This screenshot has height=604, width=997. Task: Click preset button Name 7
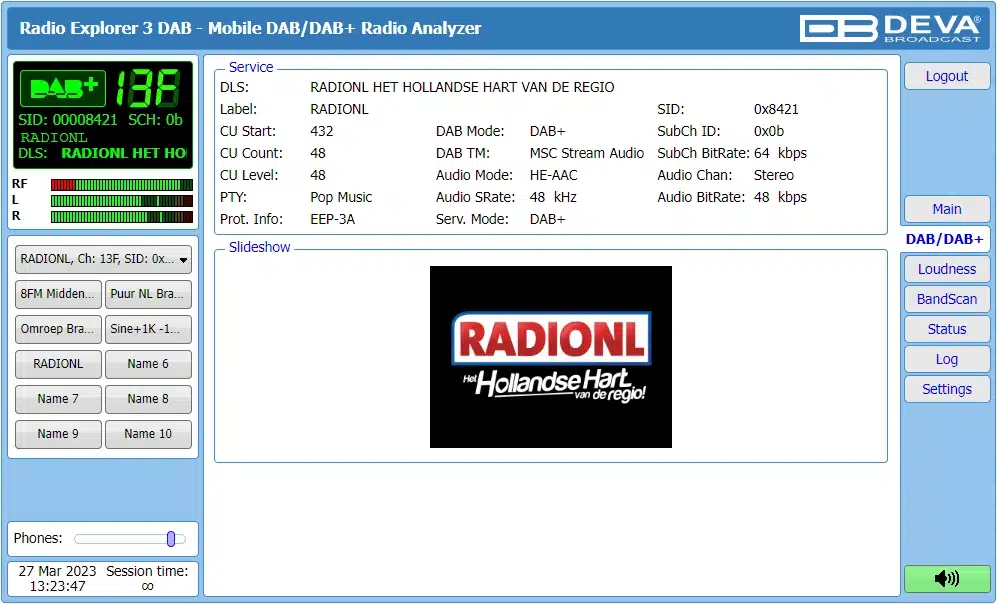[x=58, y=399]
